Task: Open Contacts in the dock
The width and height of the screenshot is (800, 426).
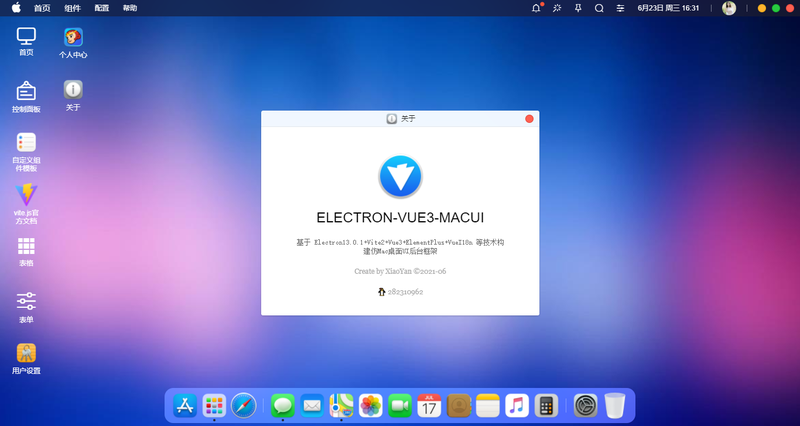Action: (459, 406)
